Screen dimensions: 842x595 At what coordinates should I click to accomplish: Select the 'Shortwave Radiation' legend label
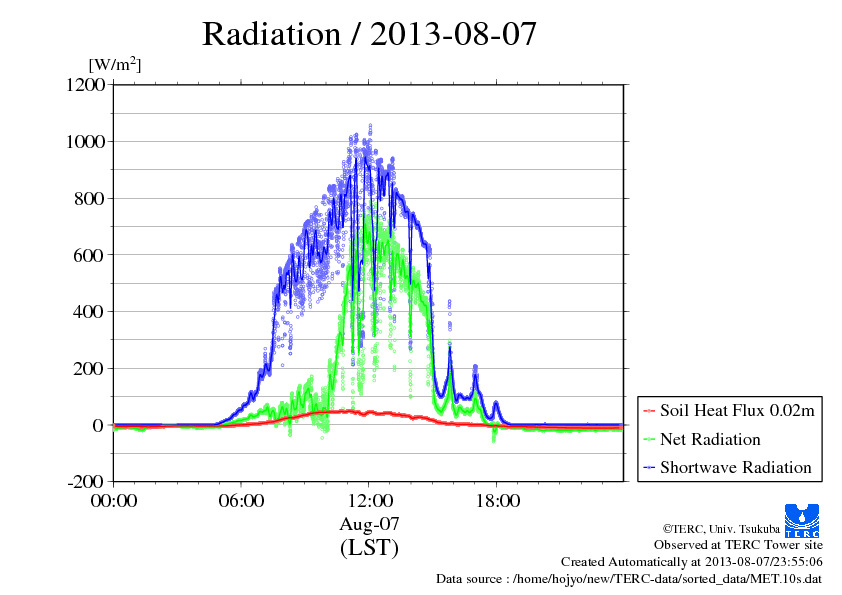coord(736,467)
